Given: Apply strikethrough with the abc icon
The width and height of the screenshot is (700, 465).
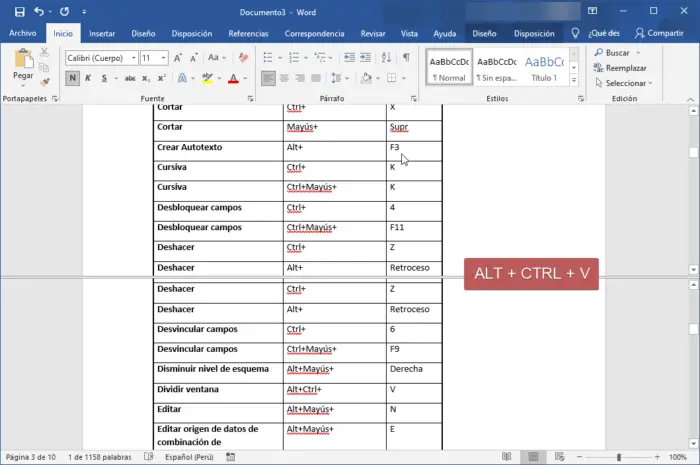Looking at the screenshot, I should pyautogui.click(x=130, y=79).
